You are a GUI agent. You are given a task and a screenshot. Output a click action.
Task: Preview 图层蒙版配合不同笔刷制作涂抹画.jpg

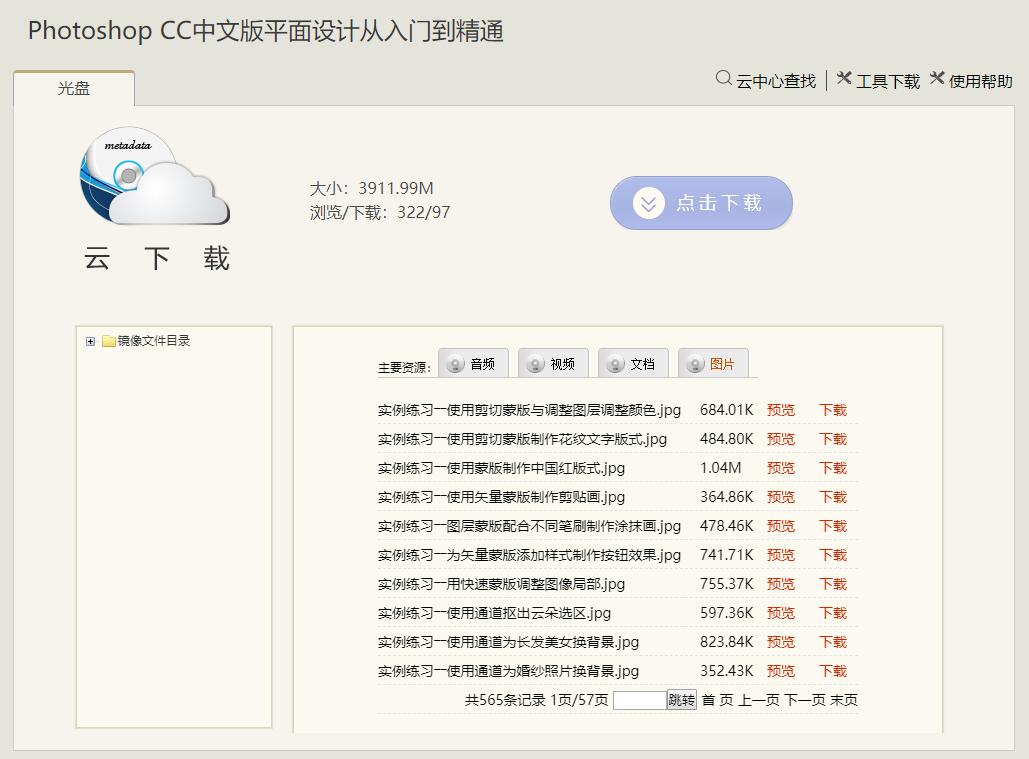781,526
